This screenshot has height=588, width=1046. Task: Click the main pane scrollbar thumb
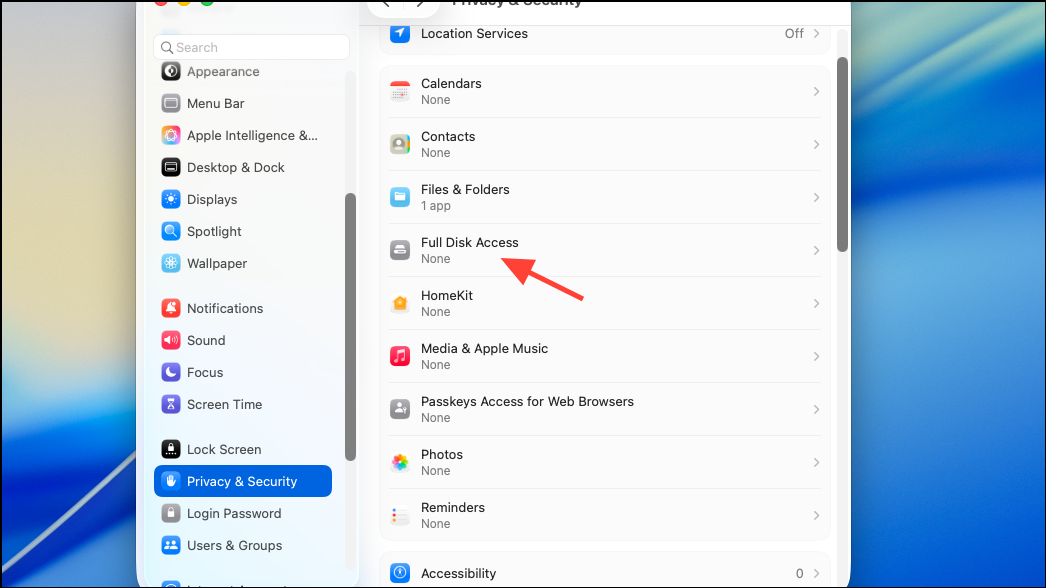click(x=843, y=155)
